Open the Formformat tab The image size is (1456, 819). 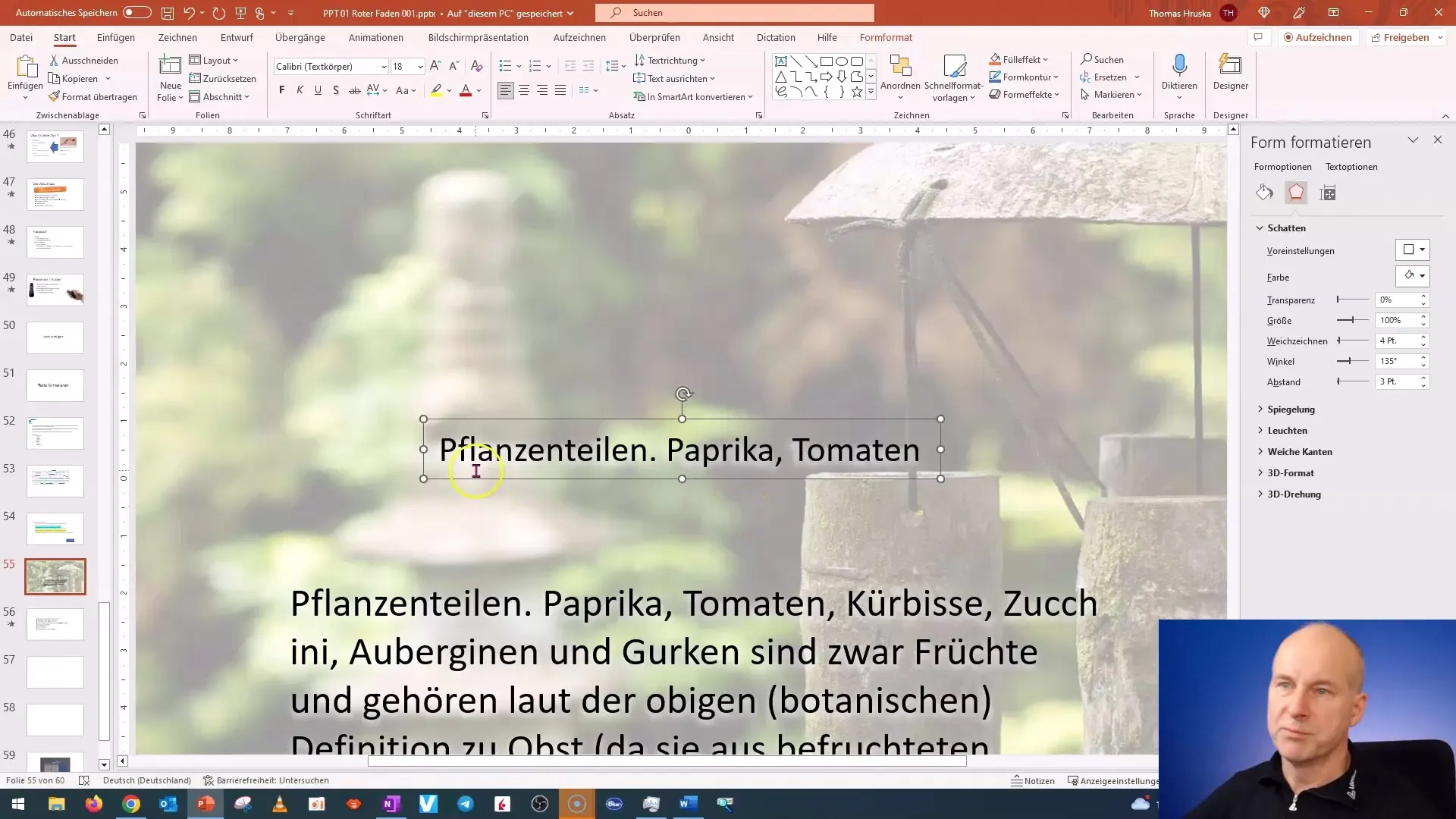pos(886,37)
